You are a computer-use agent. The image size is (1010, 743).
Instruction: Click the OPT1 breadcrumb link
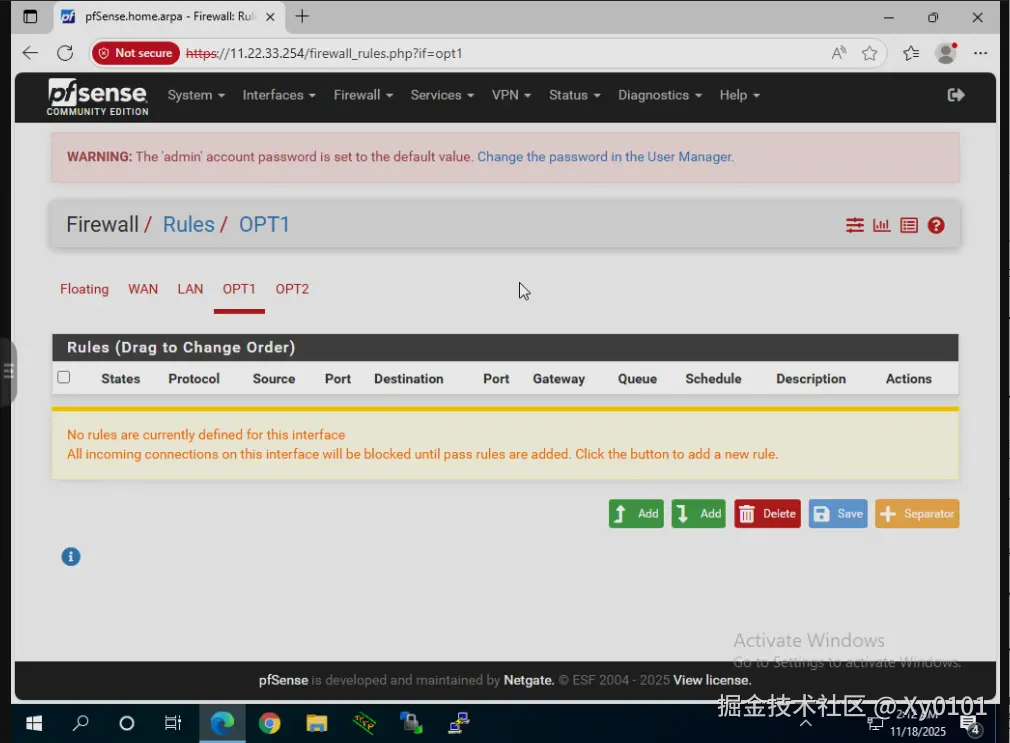[x=264, y=224]
